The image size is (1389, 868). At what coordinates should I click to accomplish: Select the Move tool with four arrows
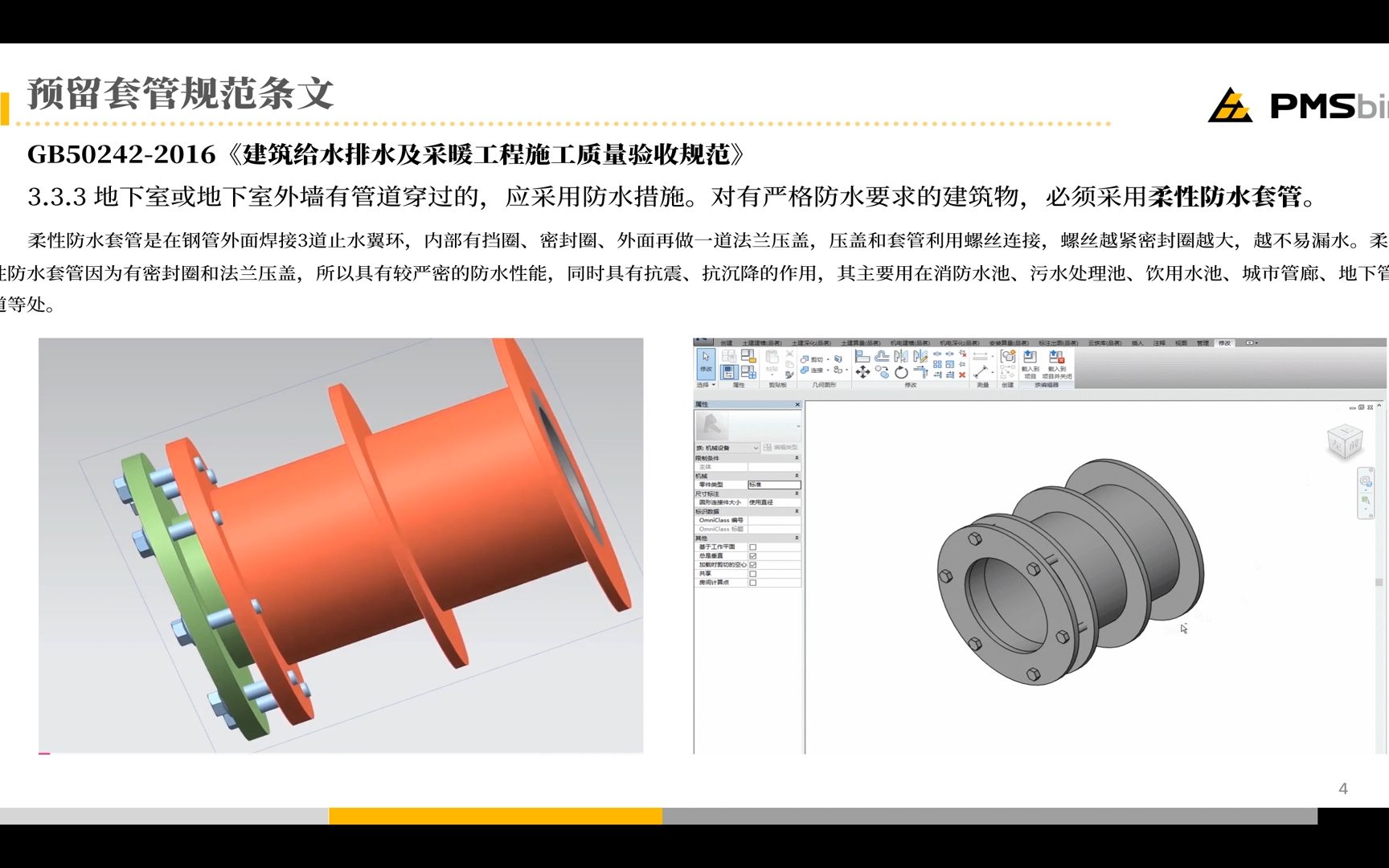click(862, 372)
